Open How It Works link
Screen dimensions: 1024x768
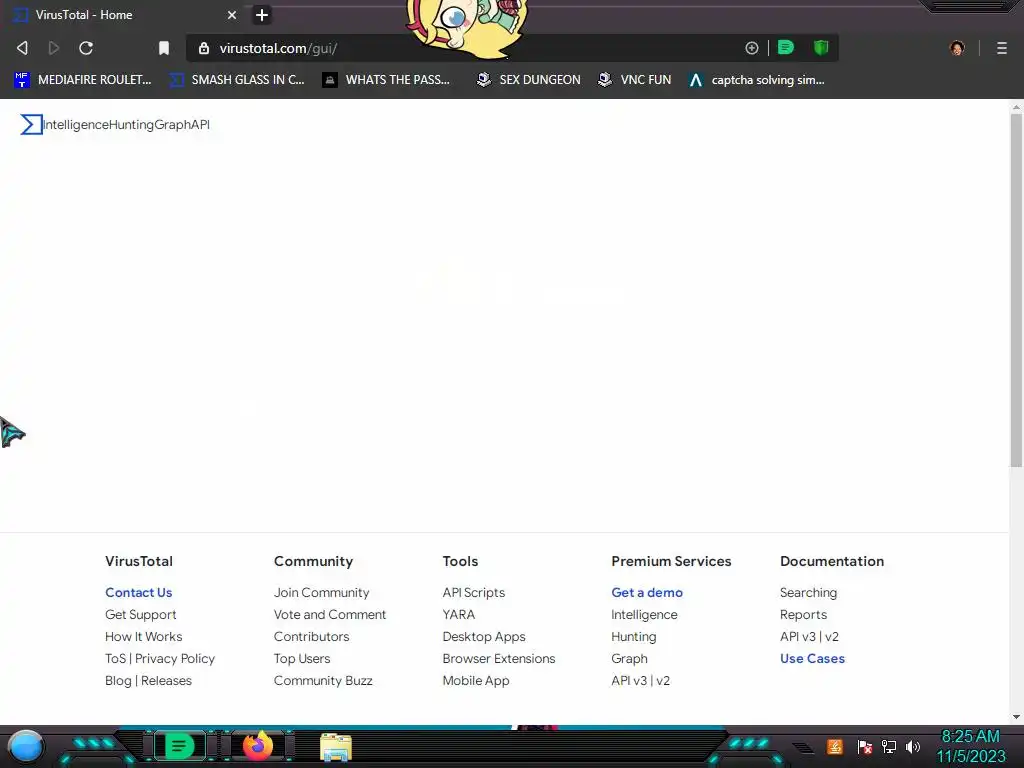click(144, 636)
